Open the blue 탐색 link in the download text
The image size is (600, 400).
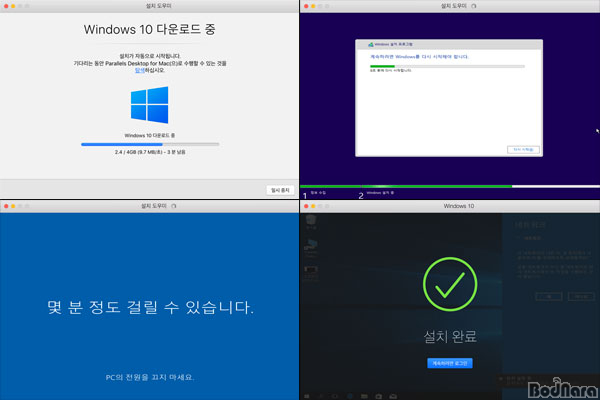pos(139,72)
